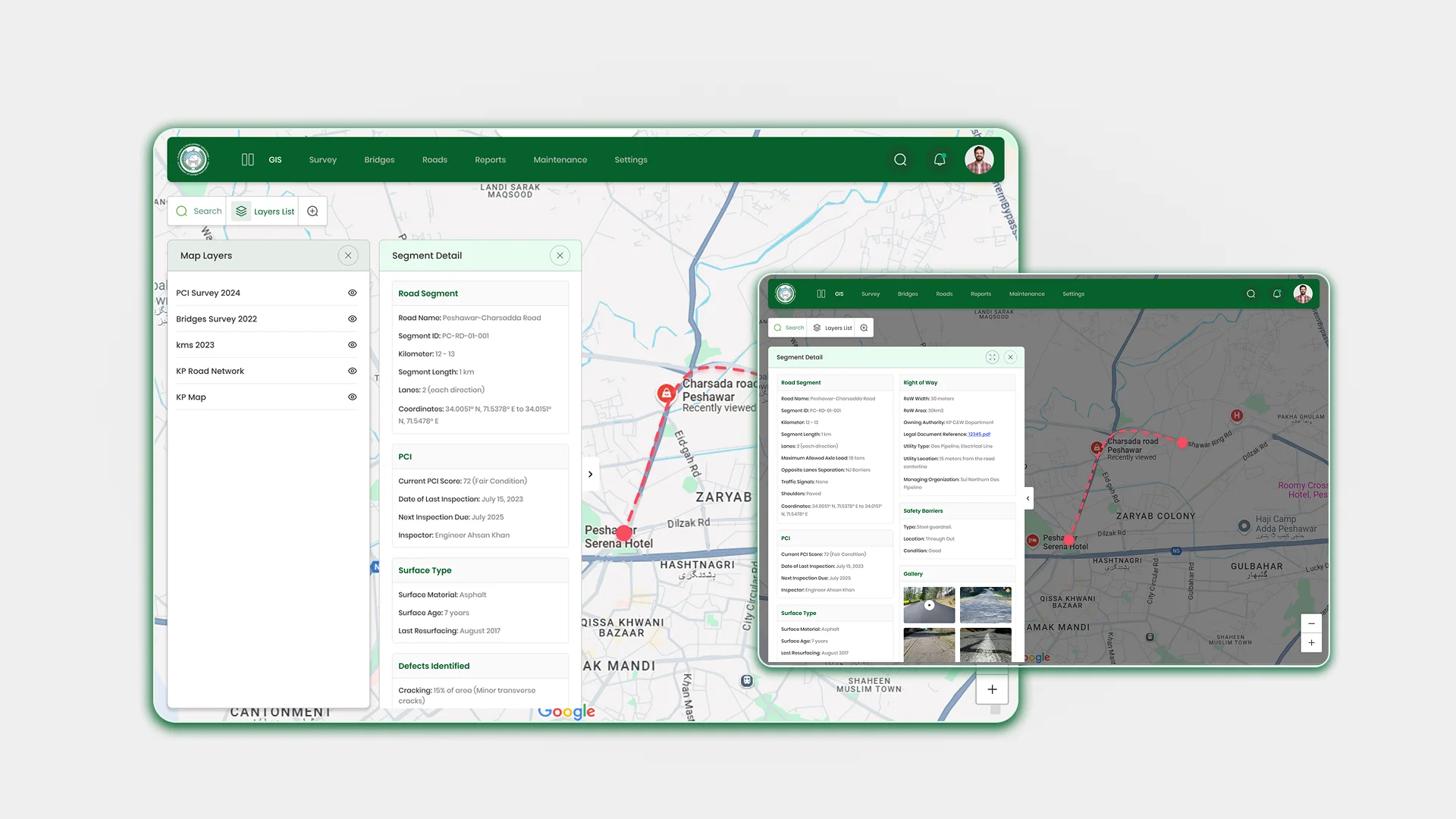Screen dimensions: 1456x819
Task: Click the red route endpoint near Serena Hotel, large window
Action: [x=624, y=532]
